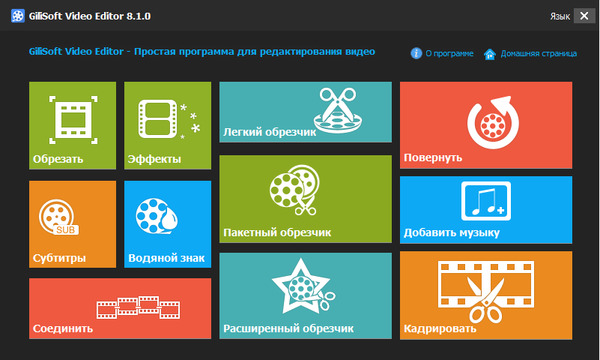This screenshot has height=360, width=600.
Task: Launch Пакетный обрезчик batch cutter tile
Action: point(305,199)
